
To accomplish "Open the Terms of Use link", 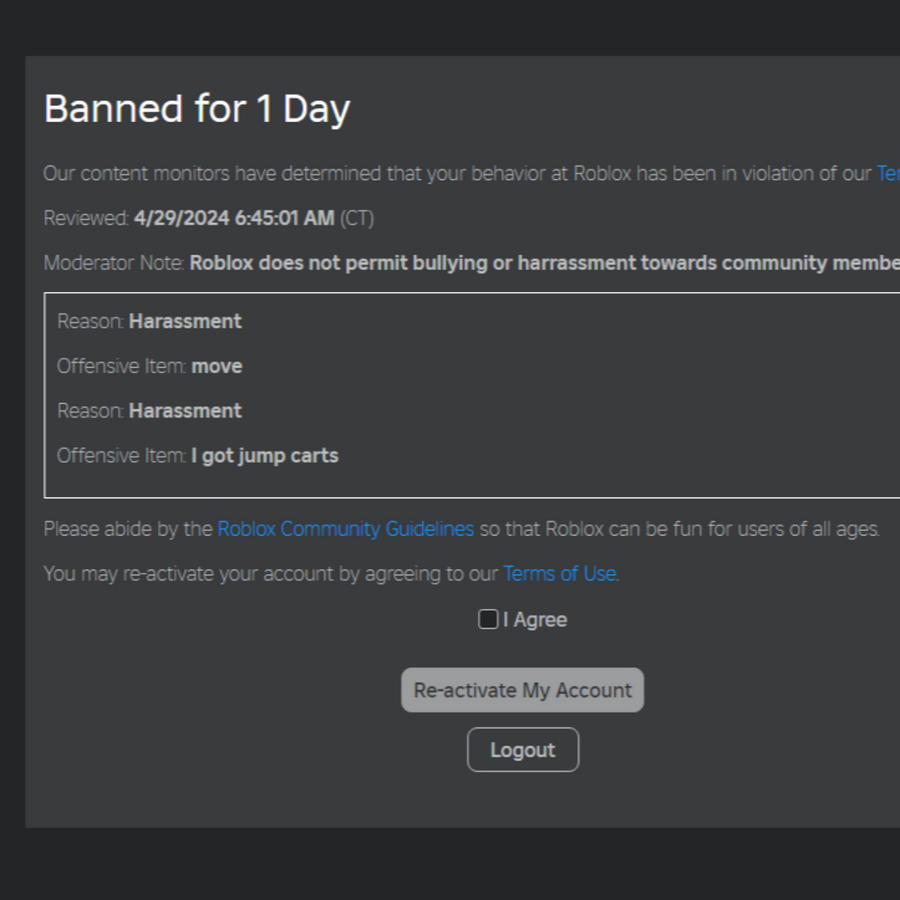I will (x=560, y=573).
